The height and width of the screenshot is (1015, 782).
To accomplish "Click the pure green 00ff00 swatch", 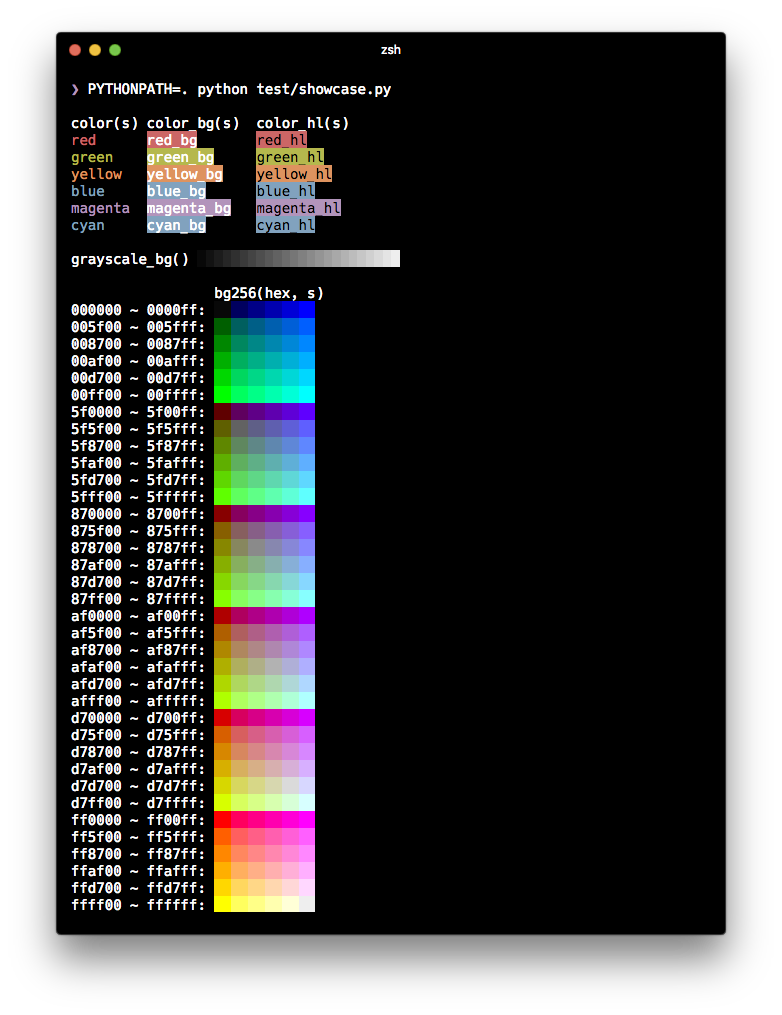I will click(x=223, y=395).
